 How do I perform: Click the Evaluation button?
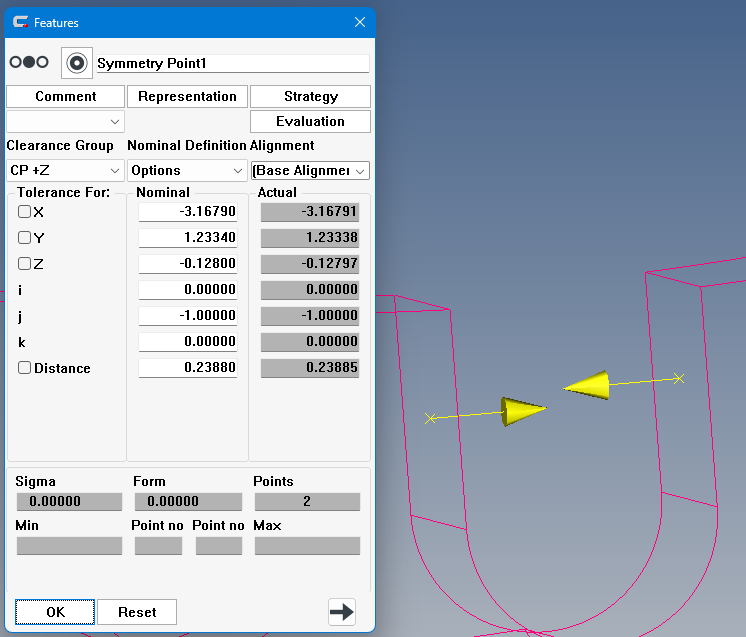click(x=310, y=121)
